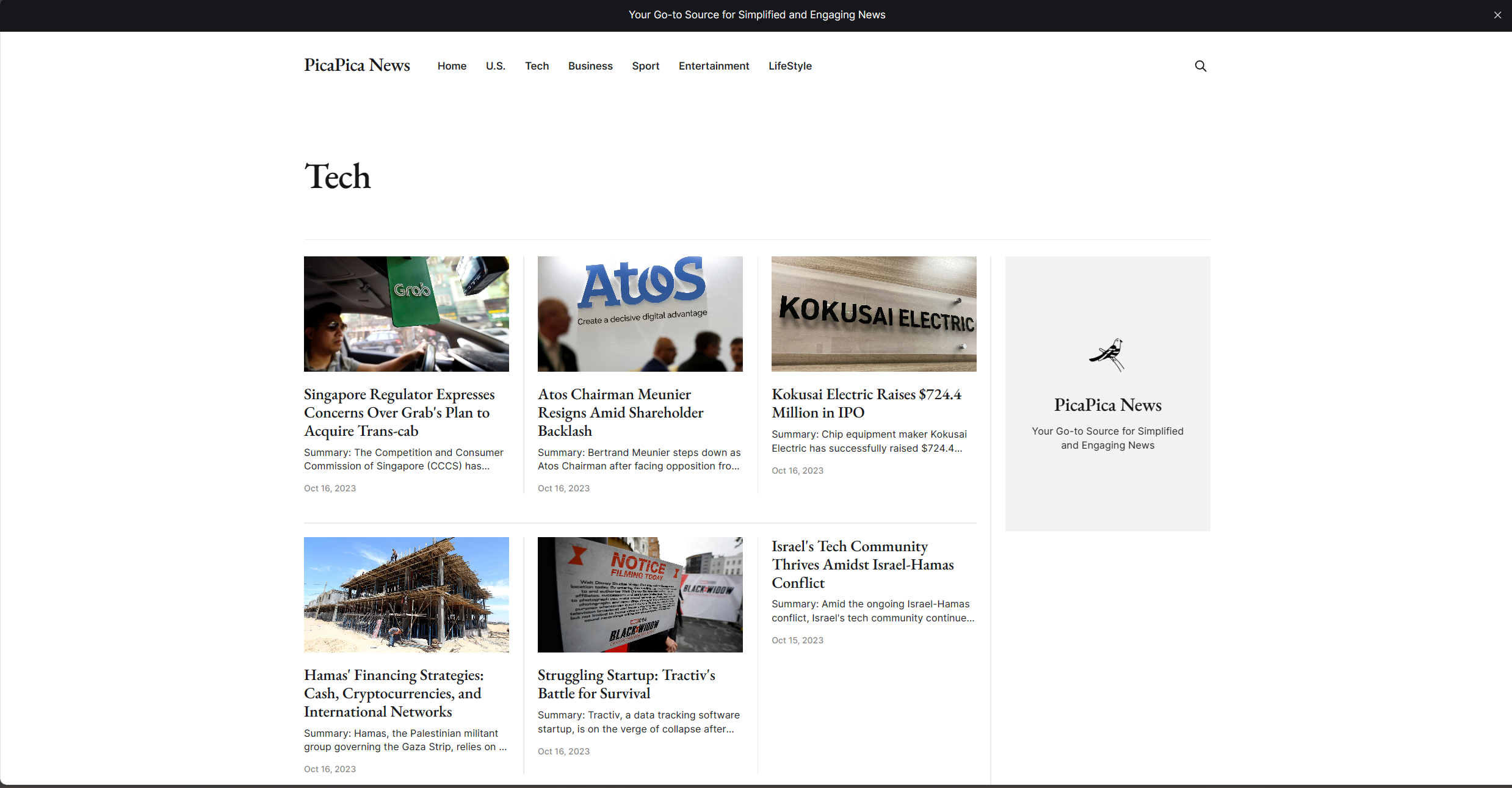Open the Black Widow filming notice image
The width and height of the screenshot is (1512, 788).
point(640,595)
